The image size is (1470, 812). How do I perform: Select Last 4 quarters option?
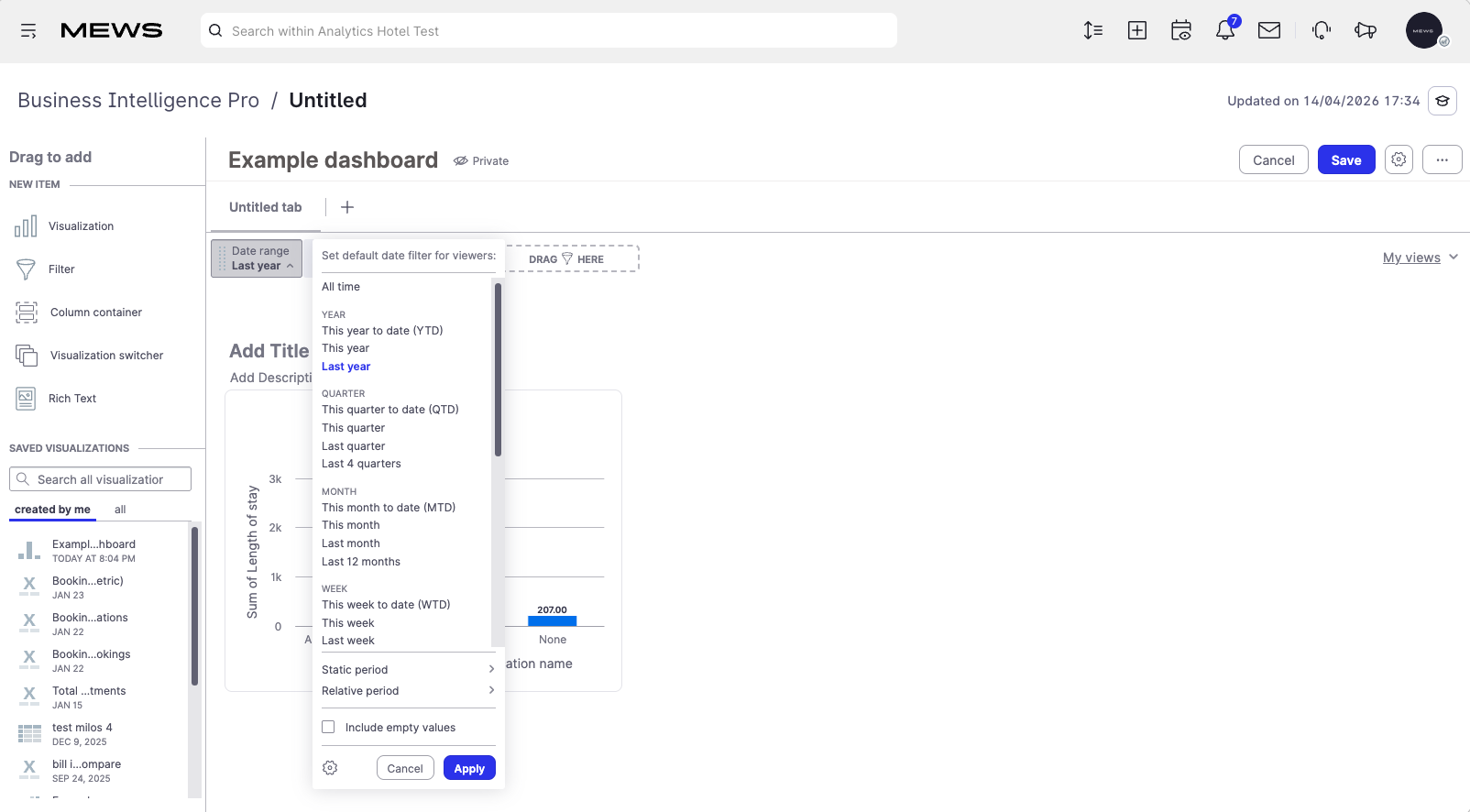coord(361,464)
